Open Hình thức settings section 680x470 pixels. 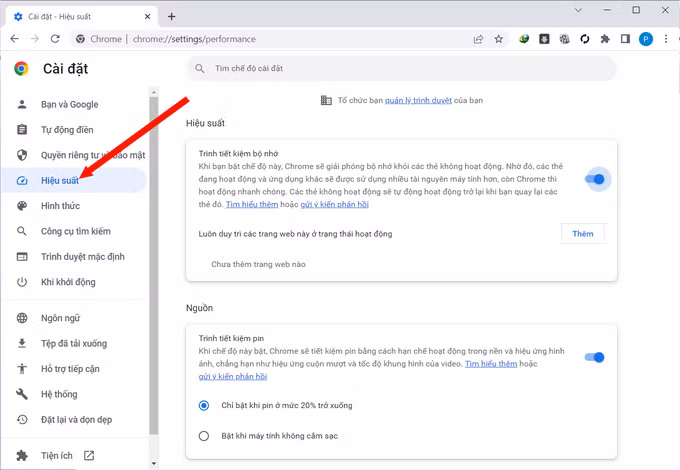(x=60, y=205)
